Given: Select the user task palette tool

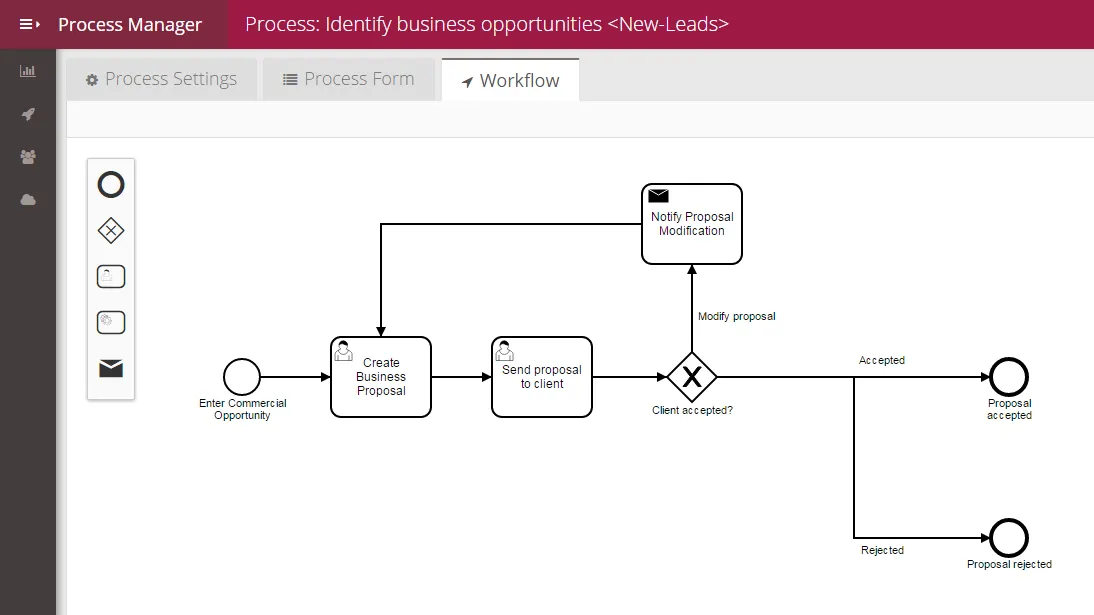Looking at the screenshot, I should 111,276.
